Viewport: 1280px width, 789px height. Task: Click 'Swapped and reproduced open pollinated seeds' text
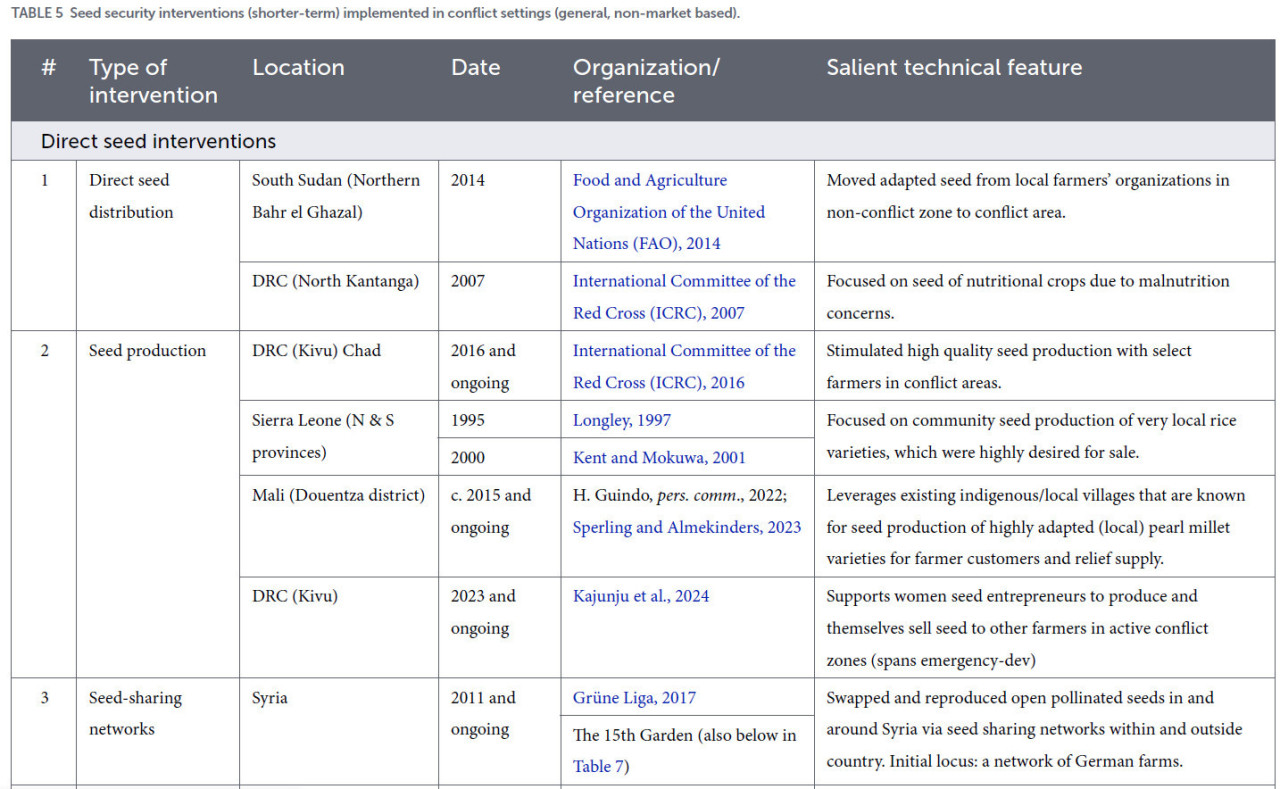point(1034,729)
